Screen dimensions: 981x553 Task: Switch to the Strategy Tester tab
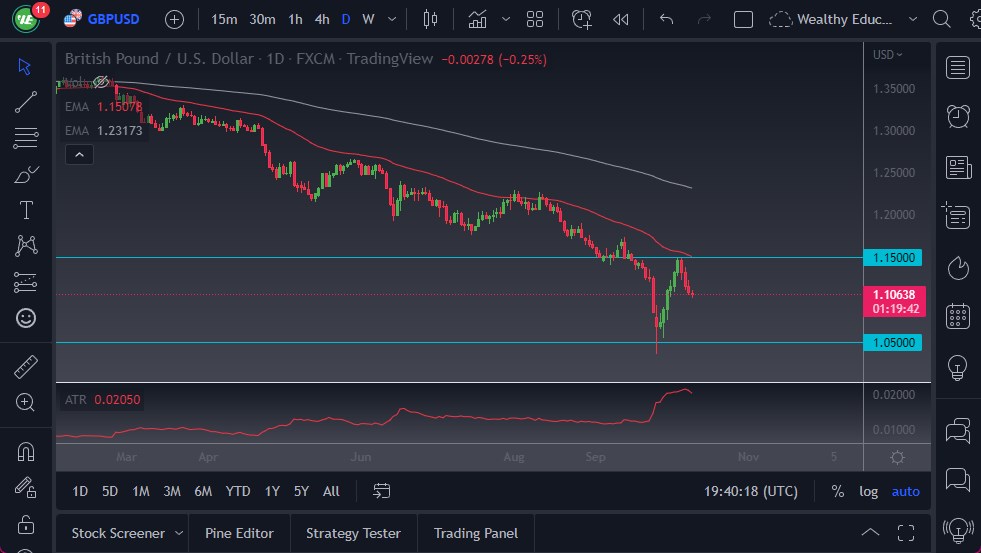click(x=353, y=533)
